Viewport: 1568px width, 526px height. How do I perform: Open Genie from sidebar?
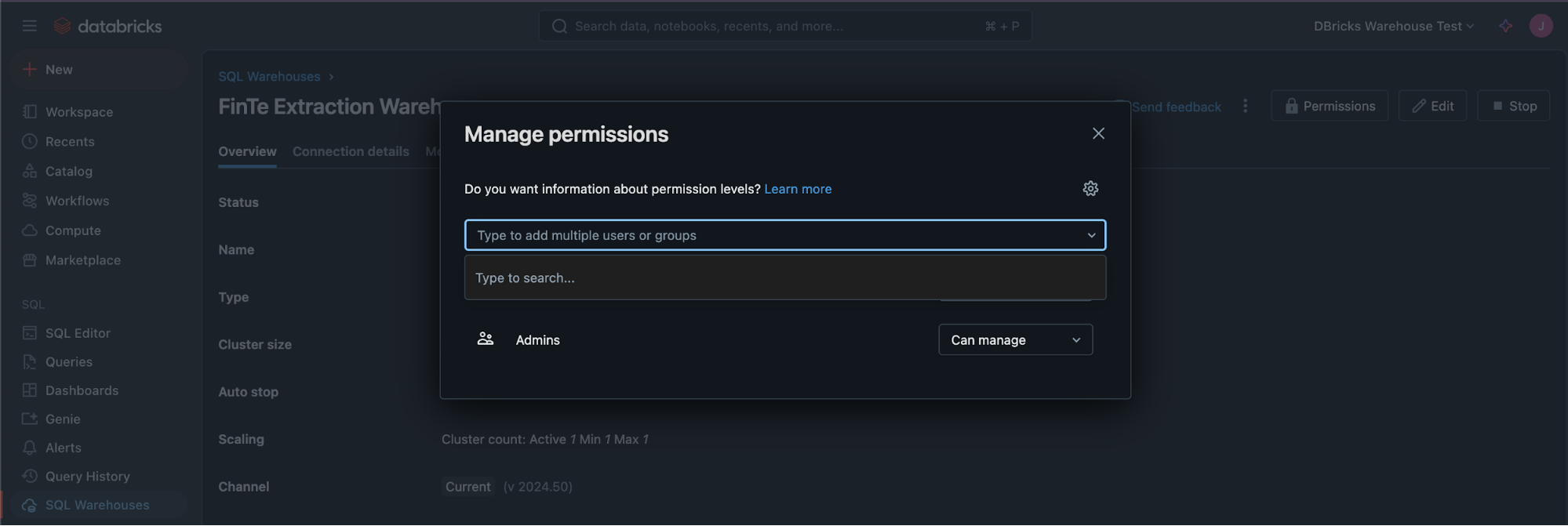point(63,419)
